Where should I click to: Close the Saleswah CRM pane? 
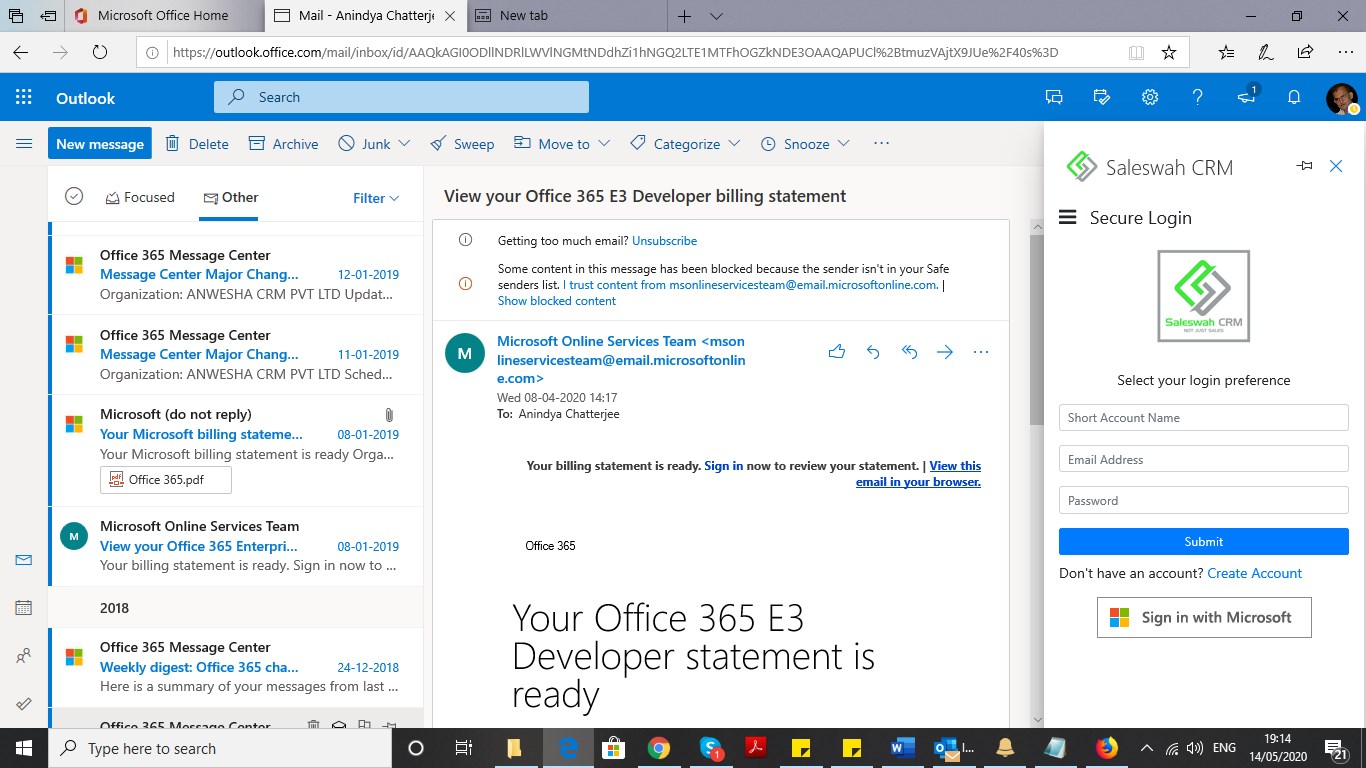(1336, 166)
